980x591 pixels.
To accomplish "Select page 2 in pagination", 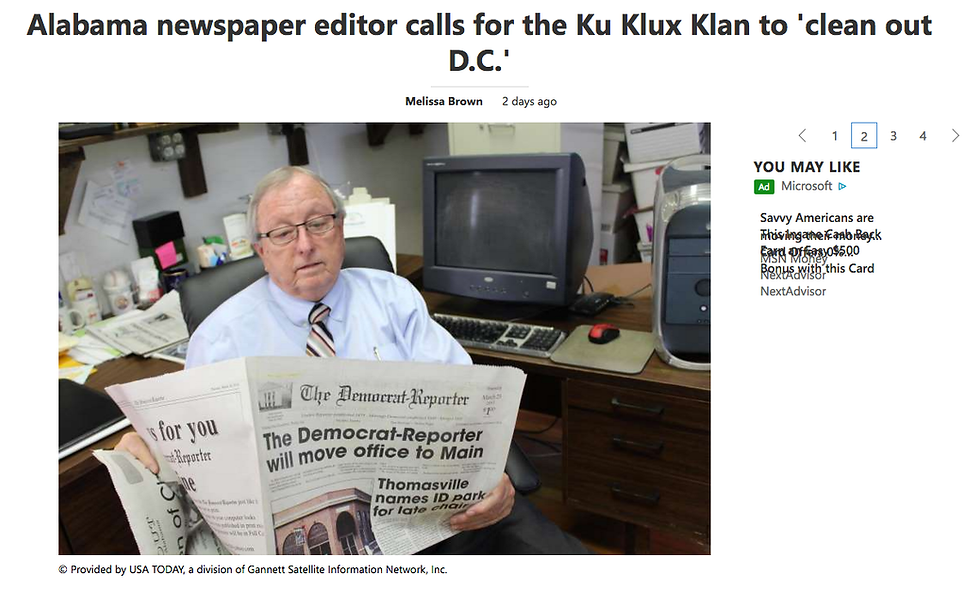I will (x=864, y=136).
